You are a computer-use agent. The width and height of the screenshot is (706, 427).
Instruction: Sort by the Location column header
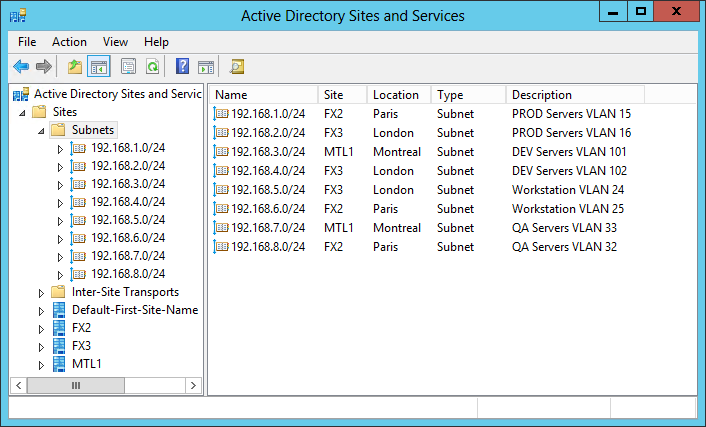pos(399,95)
